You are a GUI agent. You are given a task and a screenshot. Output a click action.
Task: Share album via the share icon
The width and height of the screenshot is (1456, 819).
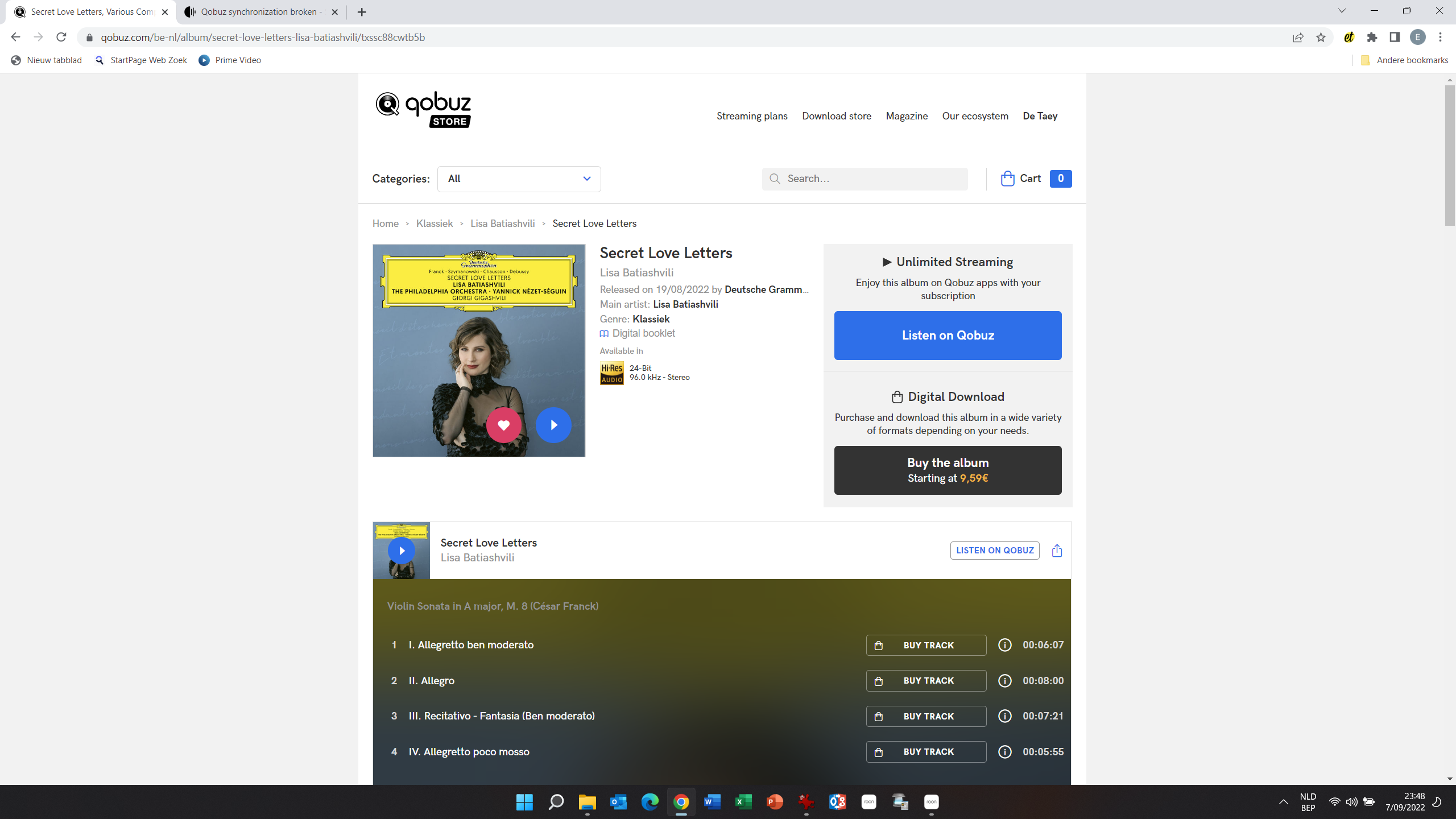pyautogui.click(x=1057, y=551)
